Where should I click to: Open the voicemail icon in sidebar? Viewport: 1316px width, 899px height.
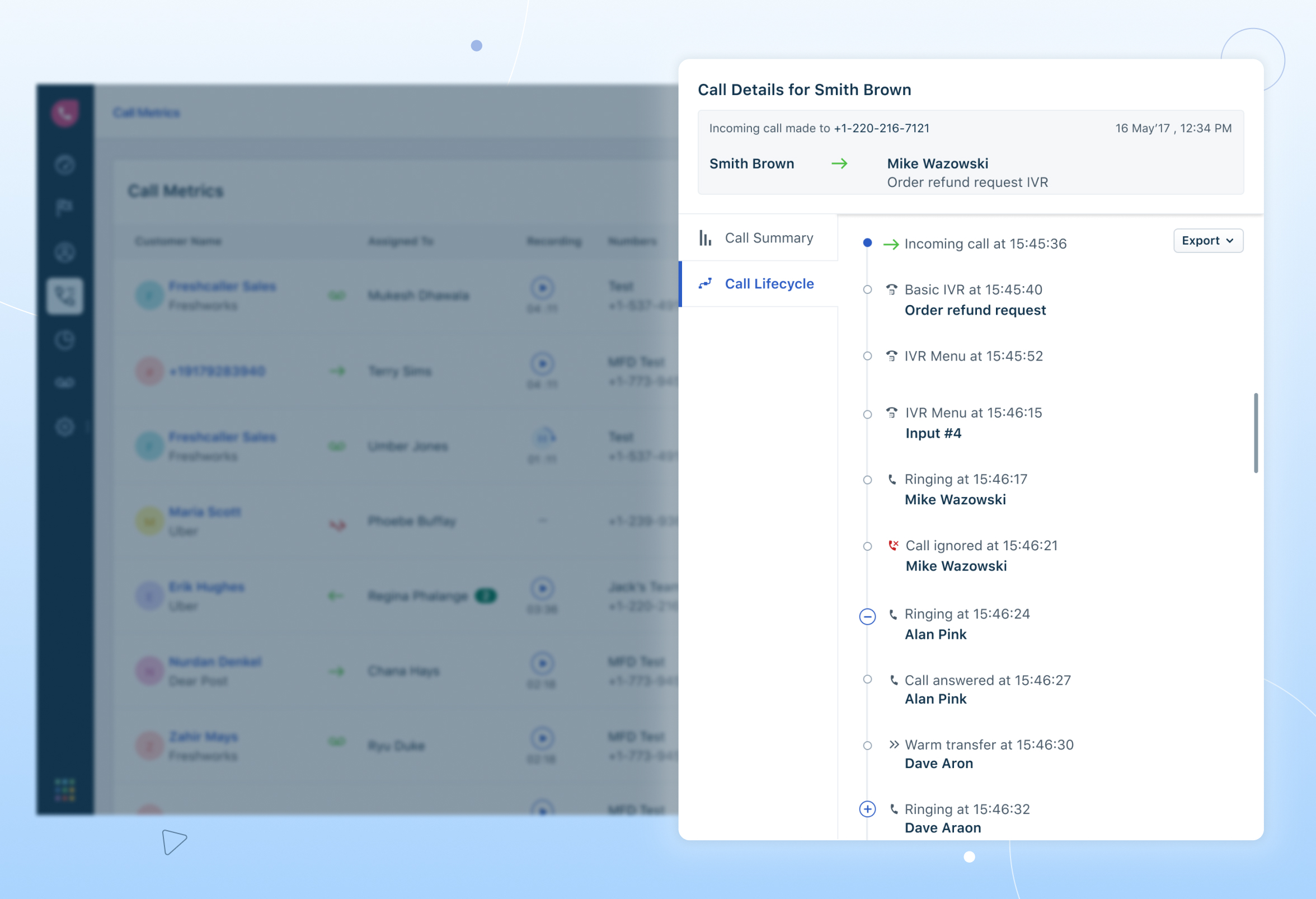point(65,383)
